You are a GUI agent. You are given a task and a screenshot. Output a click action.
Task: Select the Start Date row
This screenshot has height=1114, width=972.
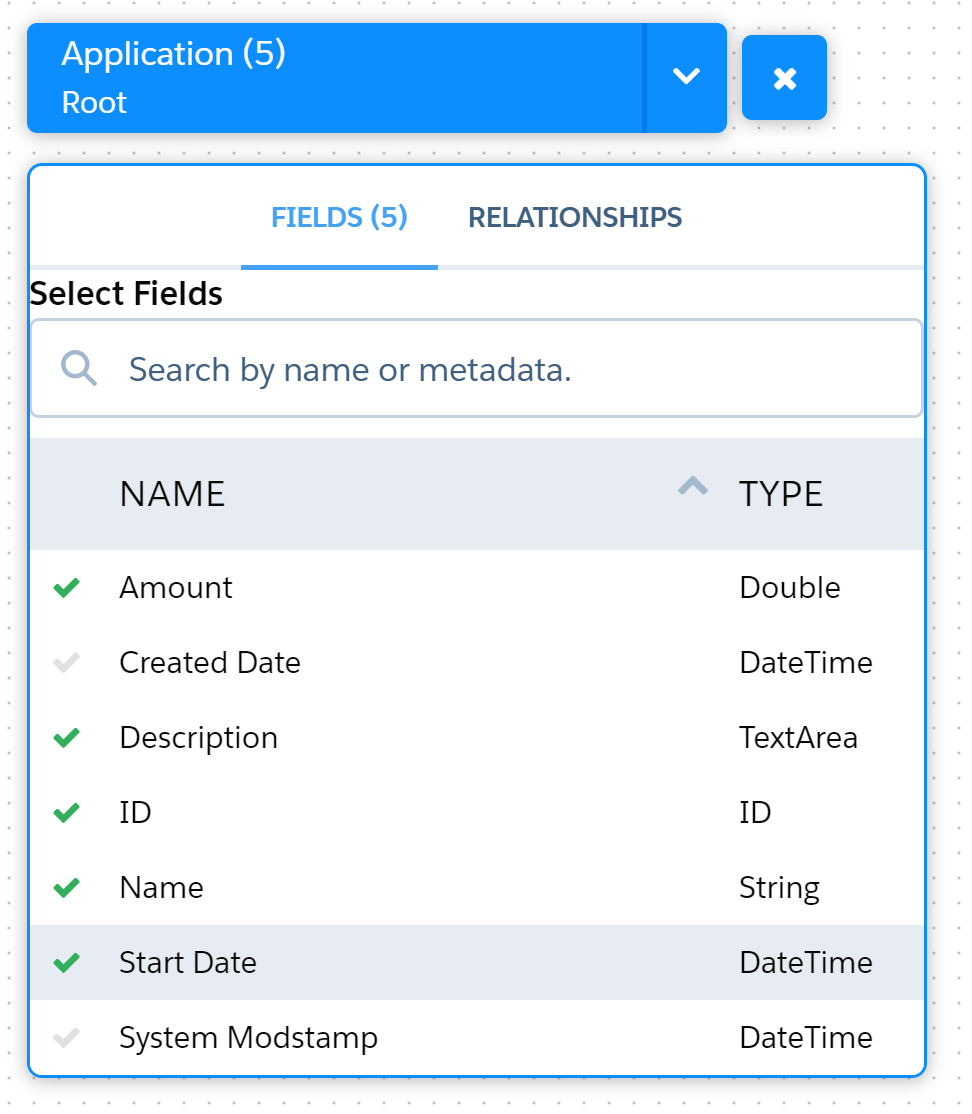pyautogui.click(x=477, y=963)
